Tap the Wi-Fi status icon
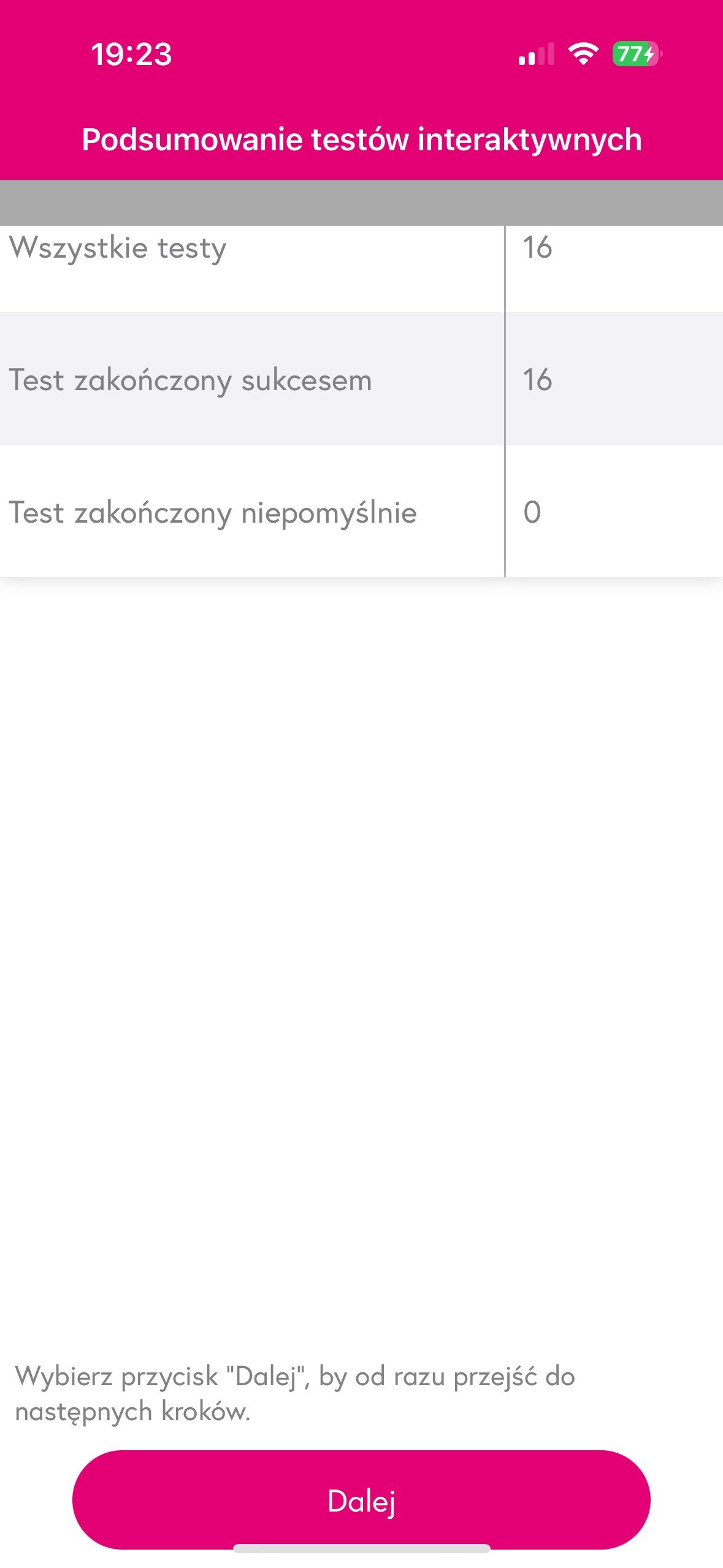Screen dimensions: 723x1568 (x=583, y=54)
